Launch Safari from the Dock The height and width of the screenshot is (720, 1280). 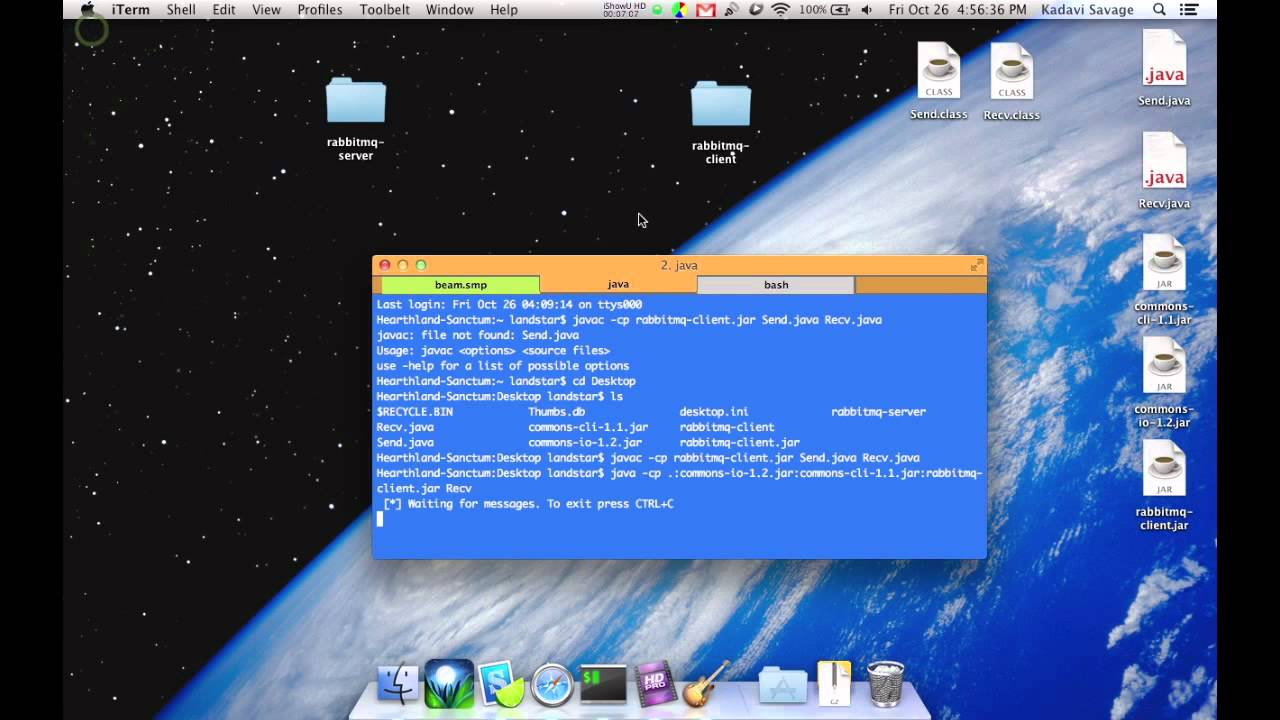pyautogui.click(x=552, y=685)
